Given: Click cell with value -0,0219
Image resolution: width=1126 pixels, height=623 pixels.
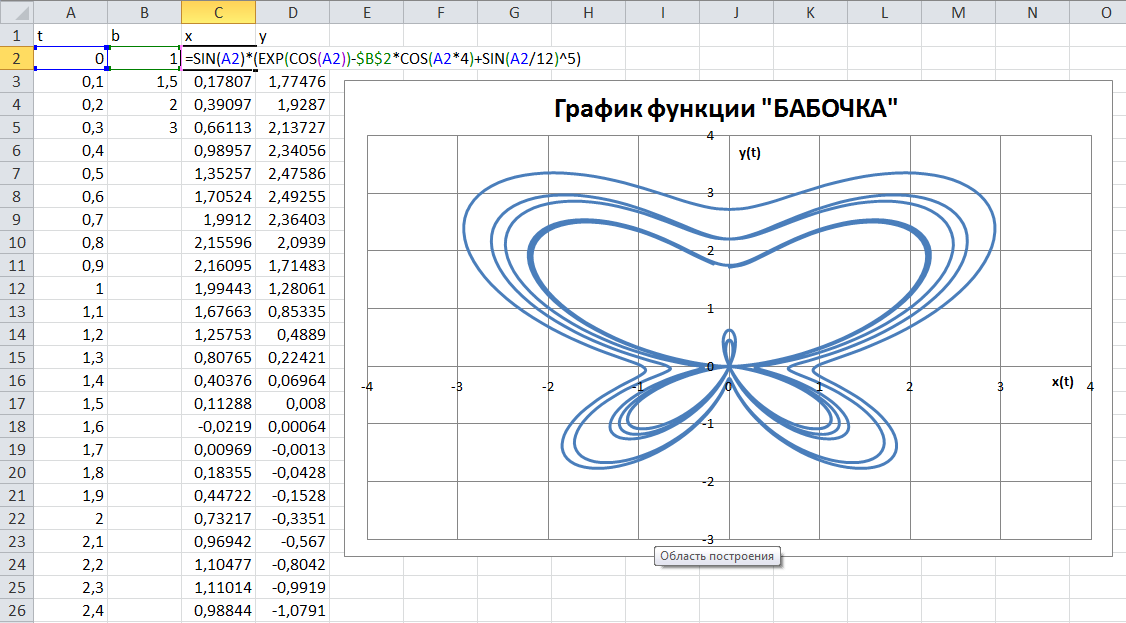Looking at the screenshot, I should click(218, 426).
